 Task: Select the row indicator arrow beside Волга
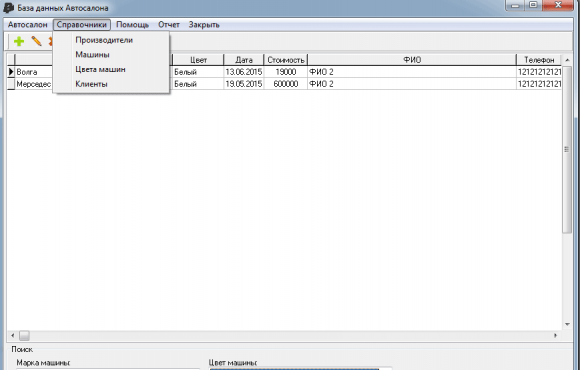11,72
